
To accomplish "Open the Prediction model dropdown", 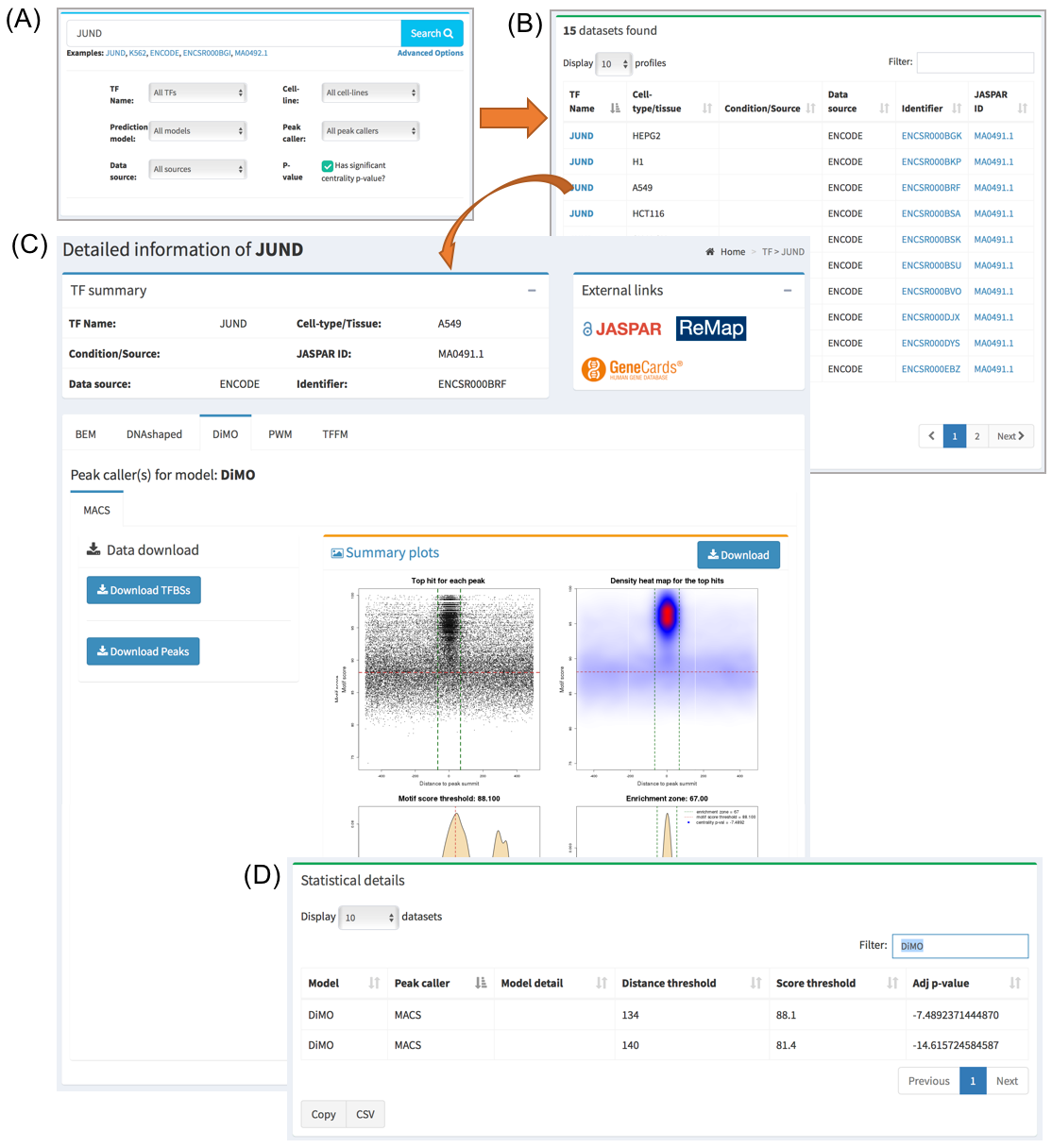I will tap(198, 131).
